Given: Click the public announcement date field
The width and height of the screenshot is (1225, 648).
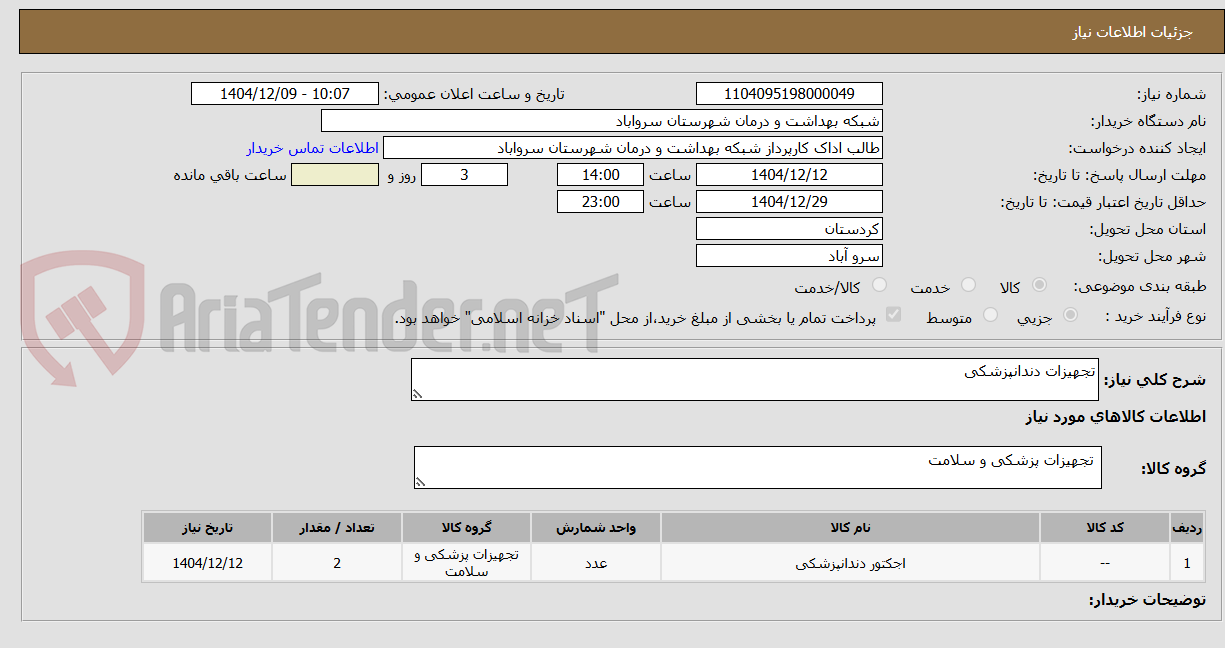Looking at the screenshot, I should pos(285,94).
